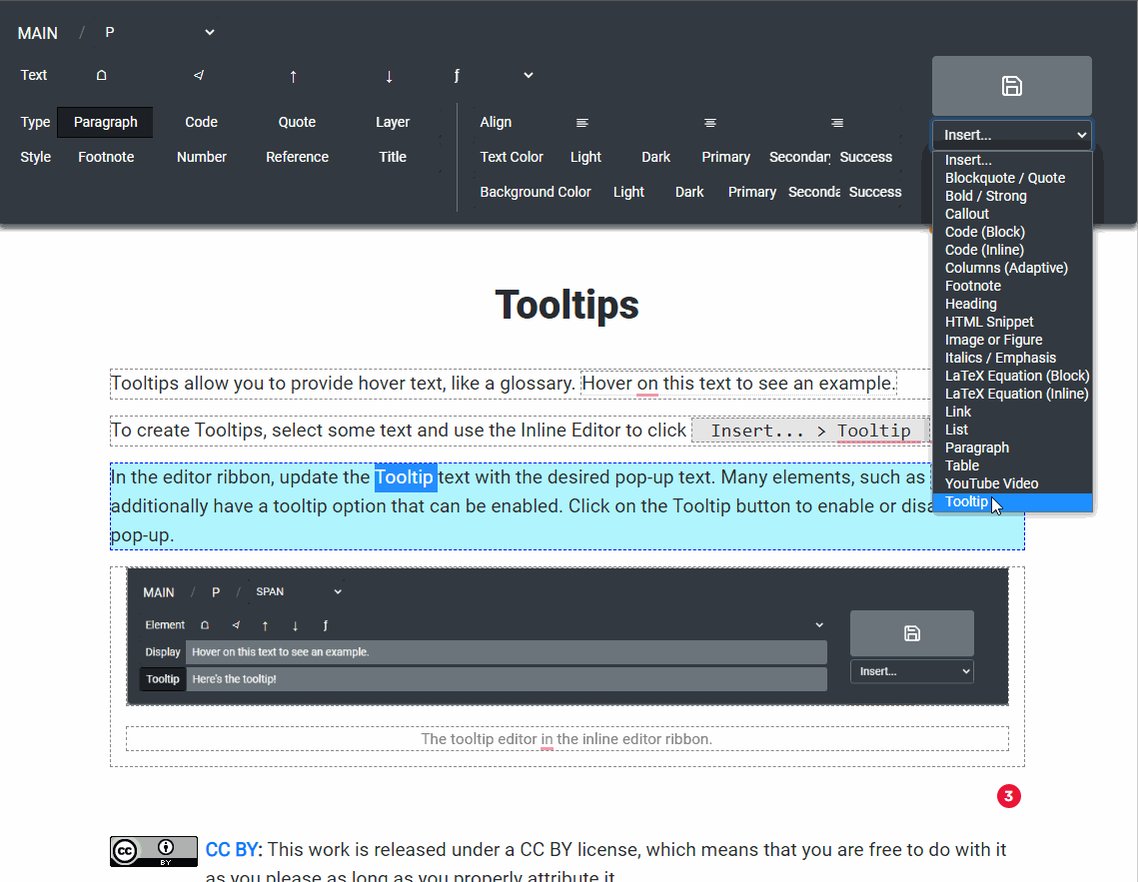Choose Code (Block) in the Insert list
1138x882 pixels.
point(1012,232)
